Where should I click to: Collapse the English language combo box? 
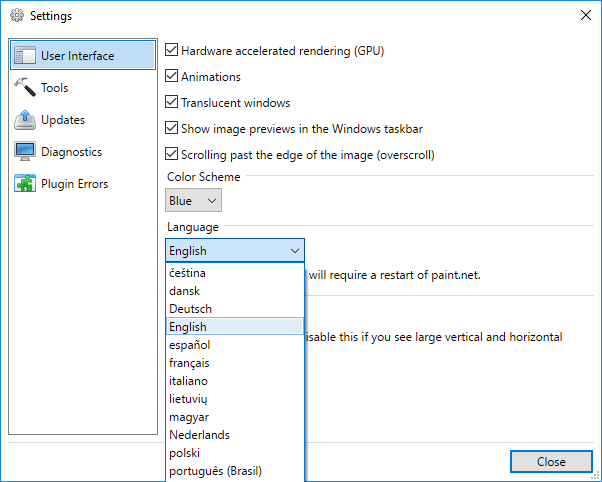pyautogui.click(x=235, y=250)
